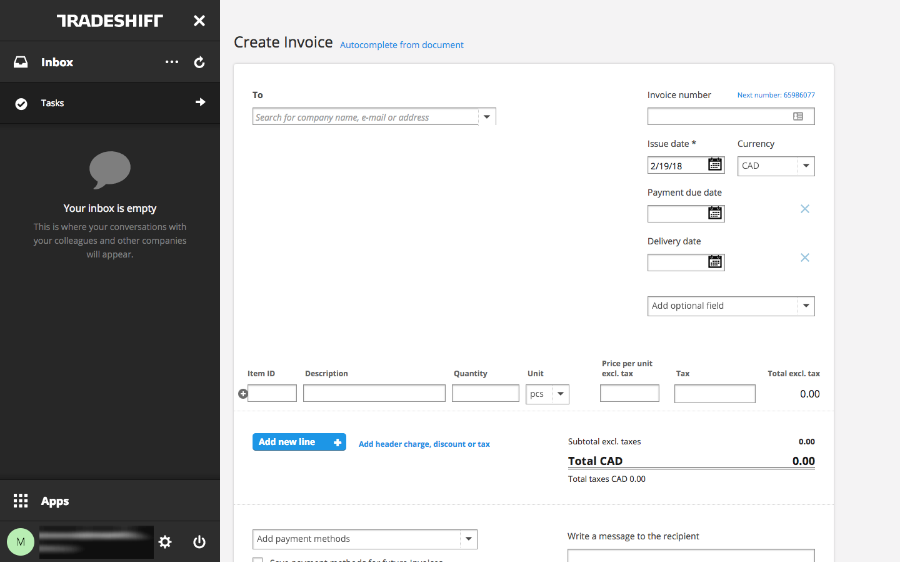Expand the To recipient dropdown arrow
This screenshot has width=900, height=562.
pyautogui.click(x=487, y=117)
